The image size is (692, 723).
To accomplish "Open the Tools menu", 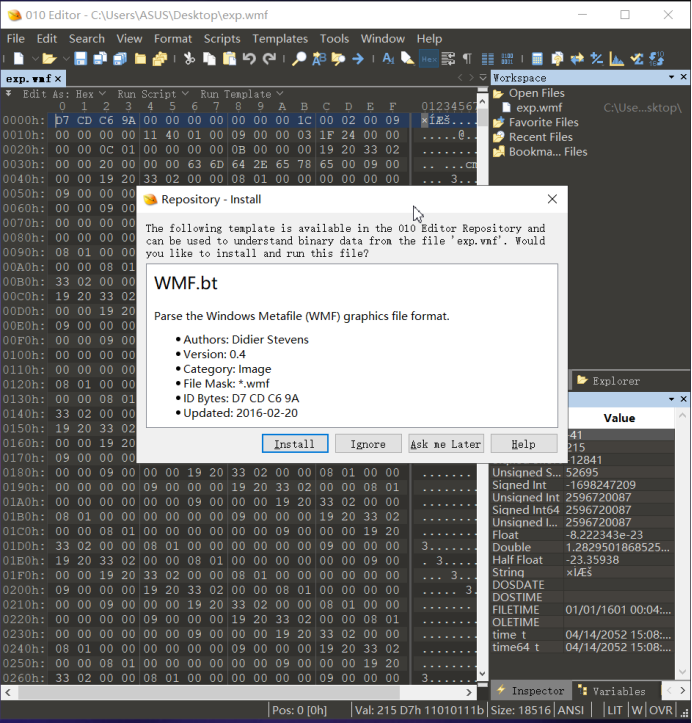I will coord(334,39).
